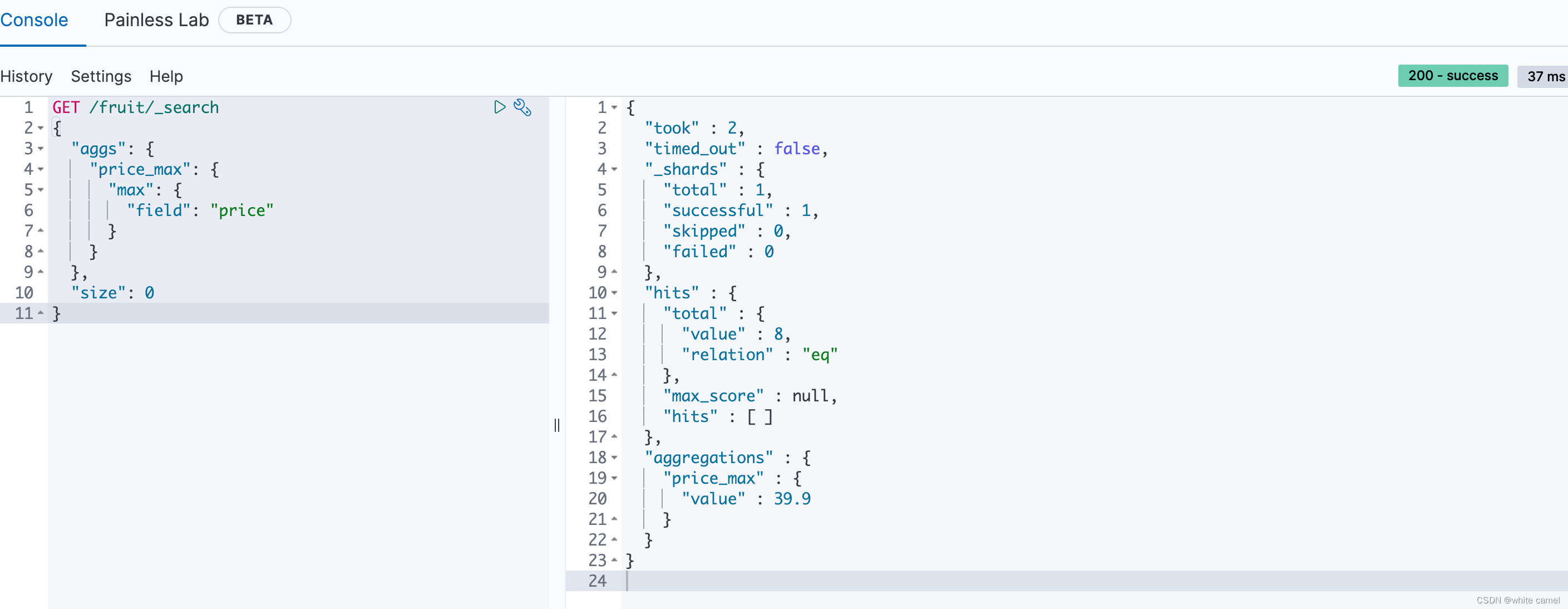Viewport: 1568px width, 609px height.
Task: Click the GET /fruit/_search request line
Action: [136, 108]
